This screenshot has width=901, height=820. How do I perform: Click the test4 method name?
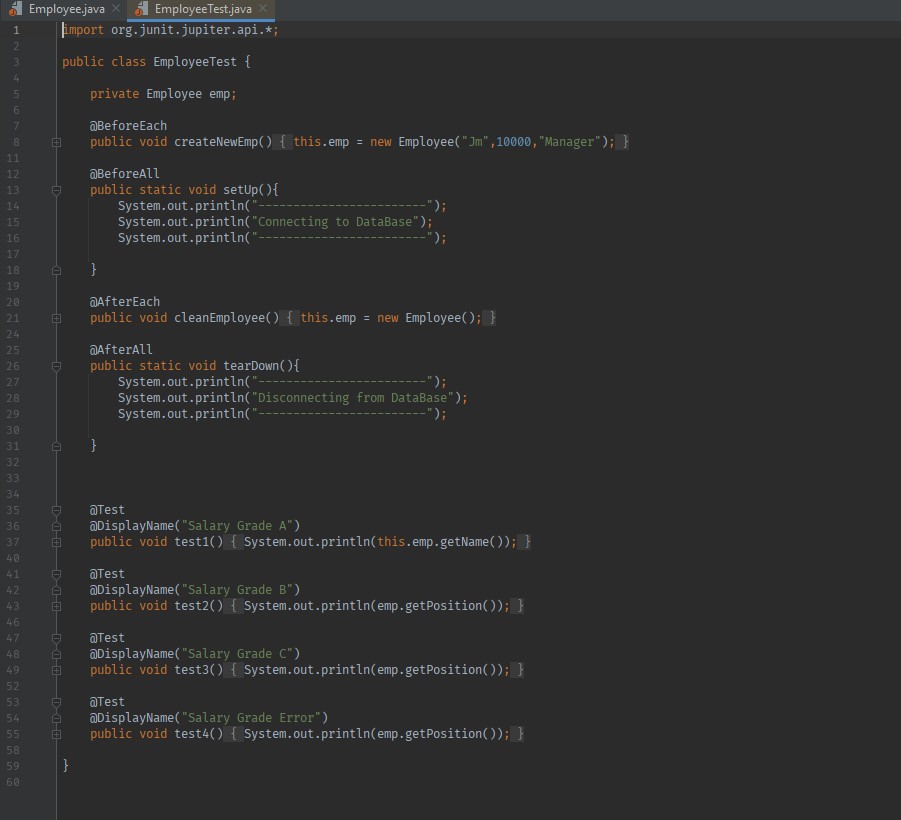tap(191, 734)
